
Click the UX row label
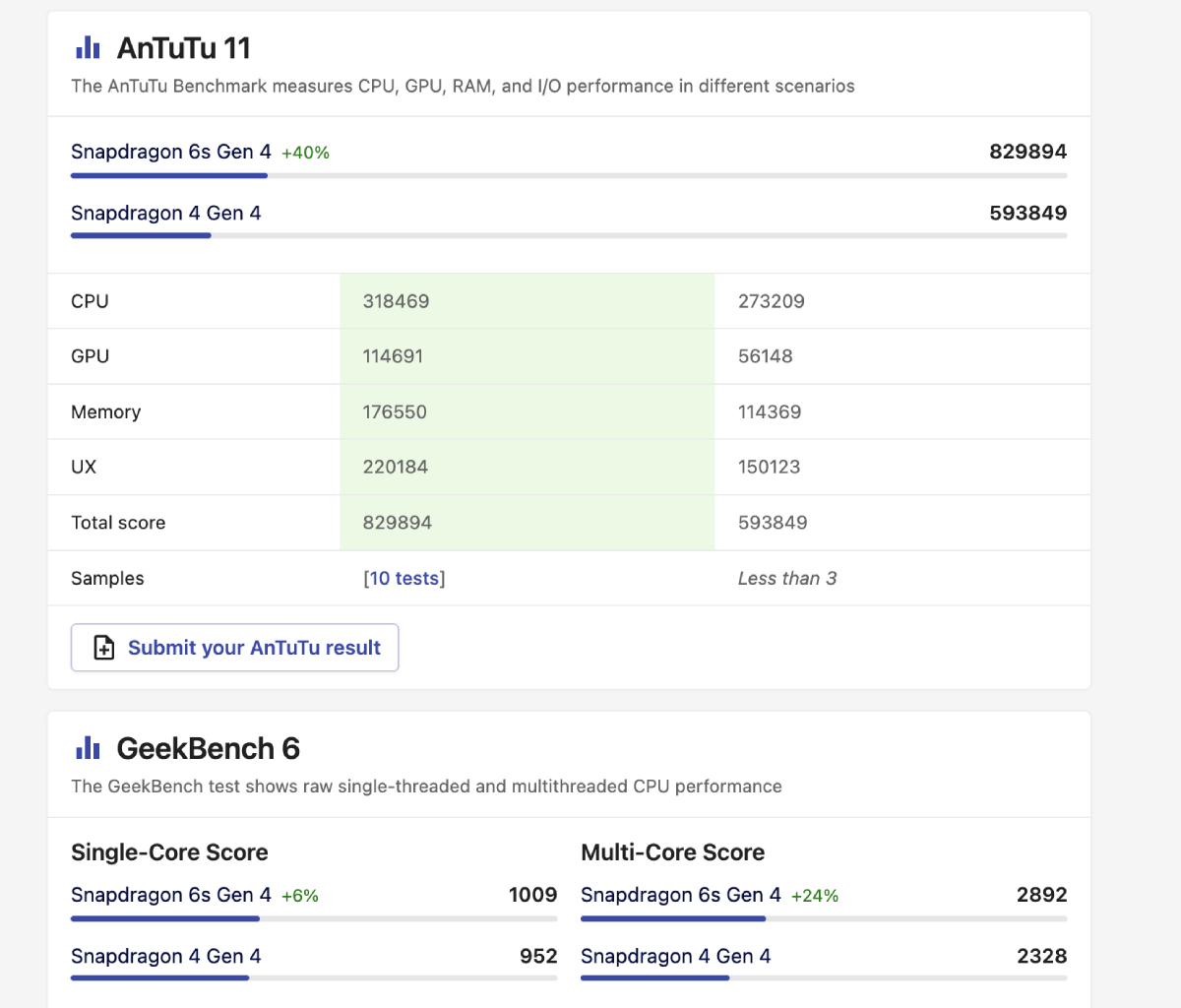tap(84, 468)
